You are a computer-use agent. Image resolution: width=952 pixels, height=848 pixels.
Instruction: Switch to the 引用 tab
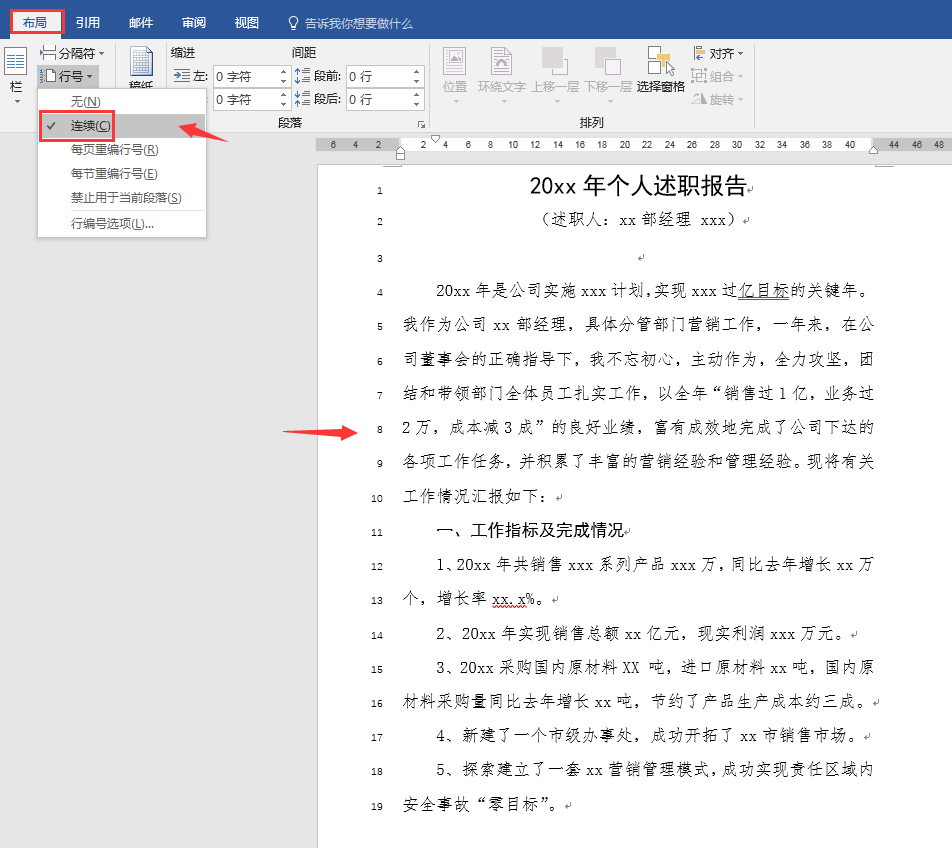click(87, 23)
